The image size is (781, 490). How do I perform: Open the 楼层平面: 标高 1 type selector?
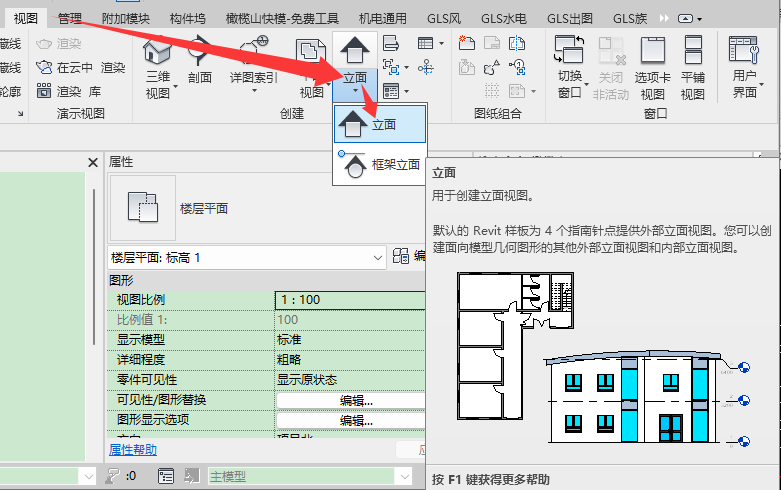point(246,257)
